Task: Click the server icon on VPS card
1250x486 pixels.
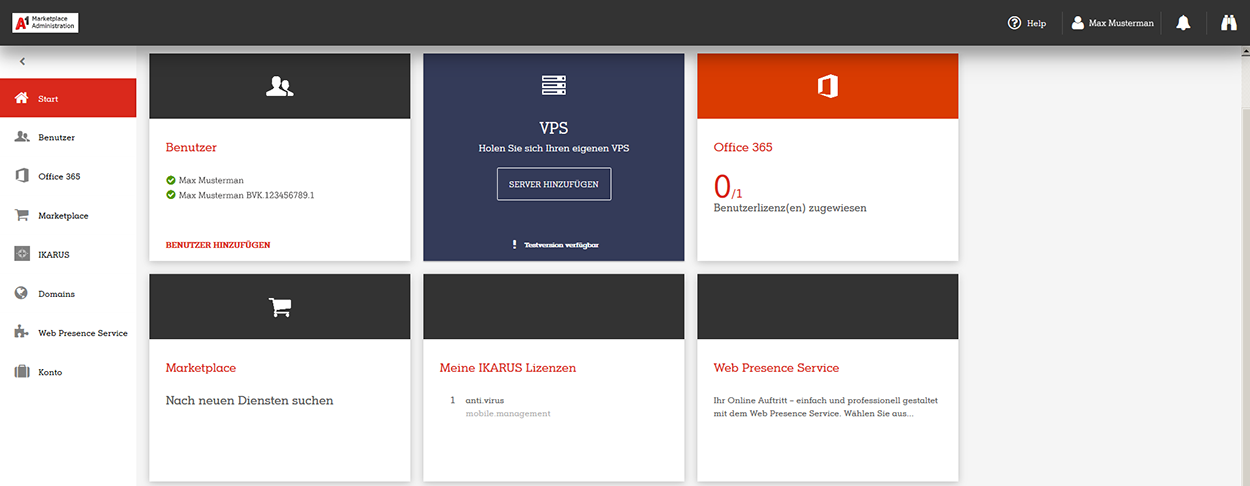Action: [x=554, y=86]
